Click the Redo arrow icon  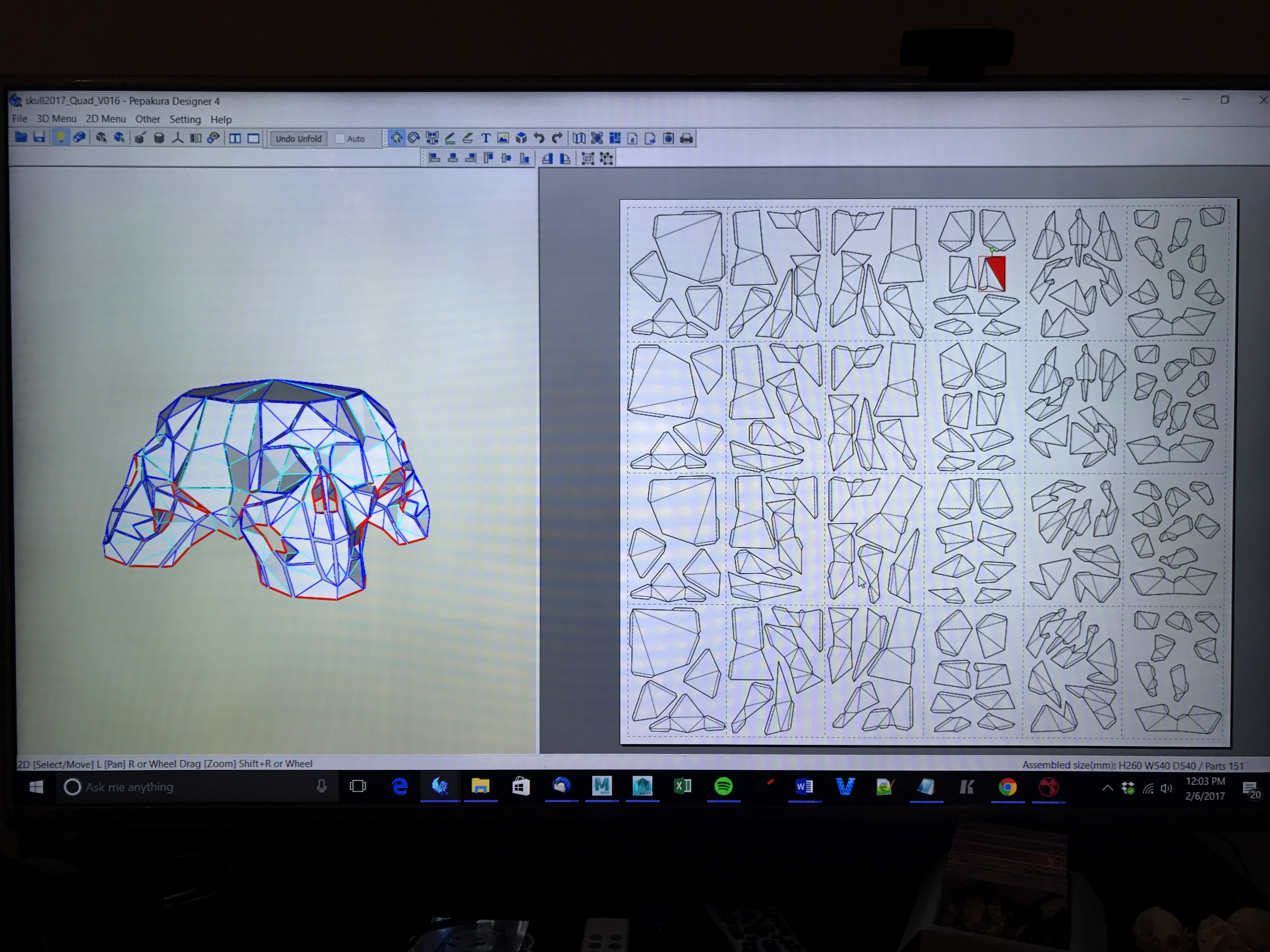[x=557, y=138]
